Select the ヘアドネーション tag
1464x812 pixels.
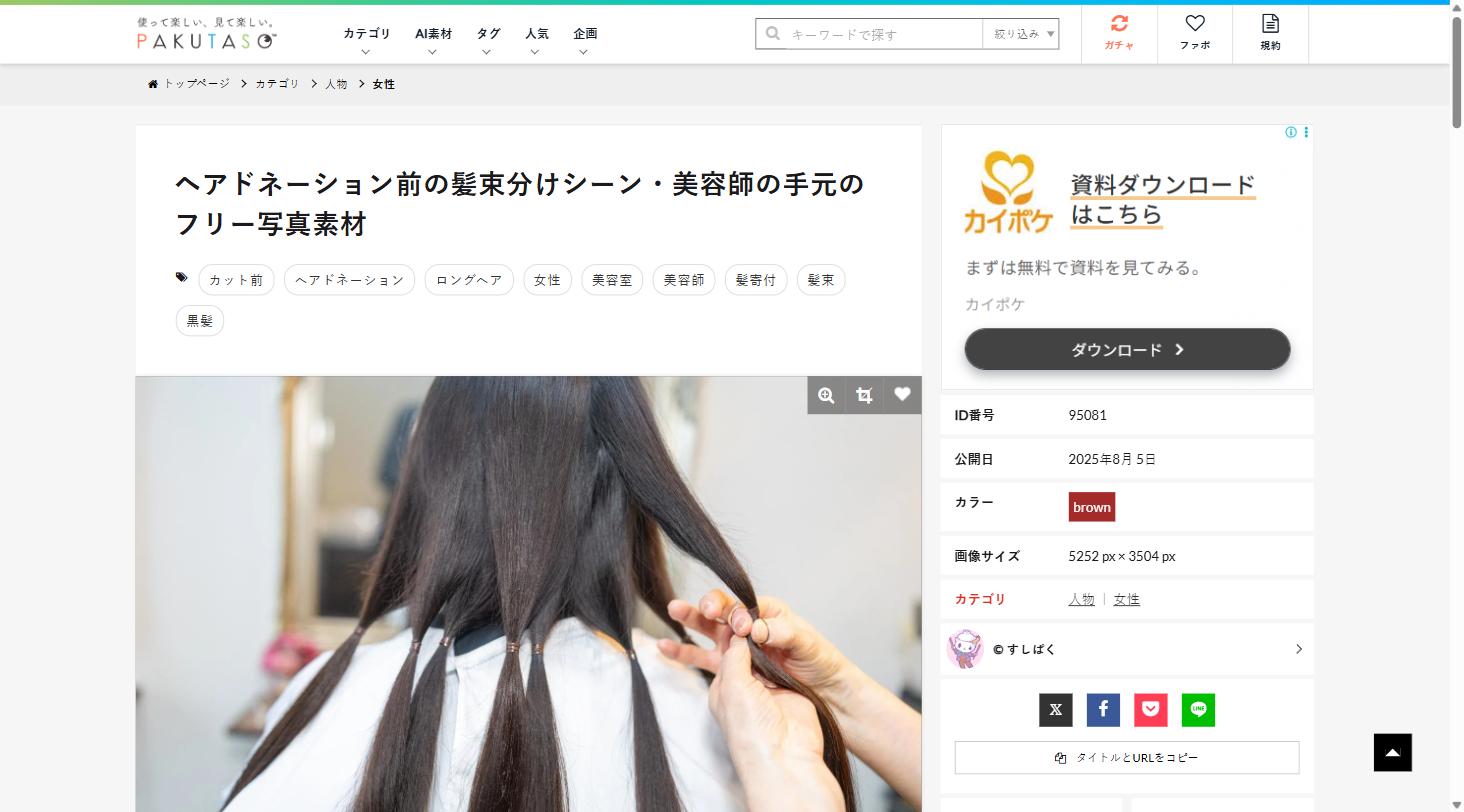(x=350, y=280)
